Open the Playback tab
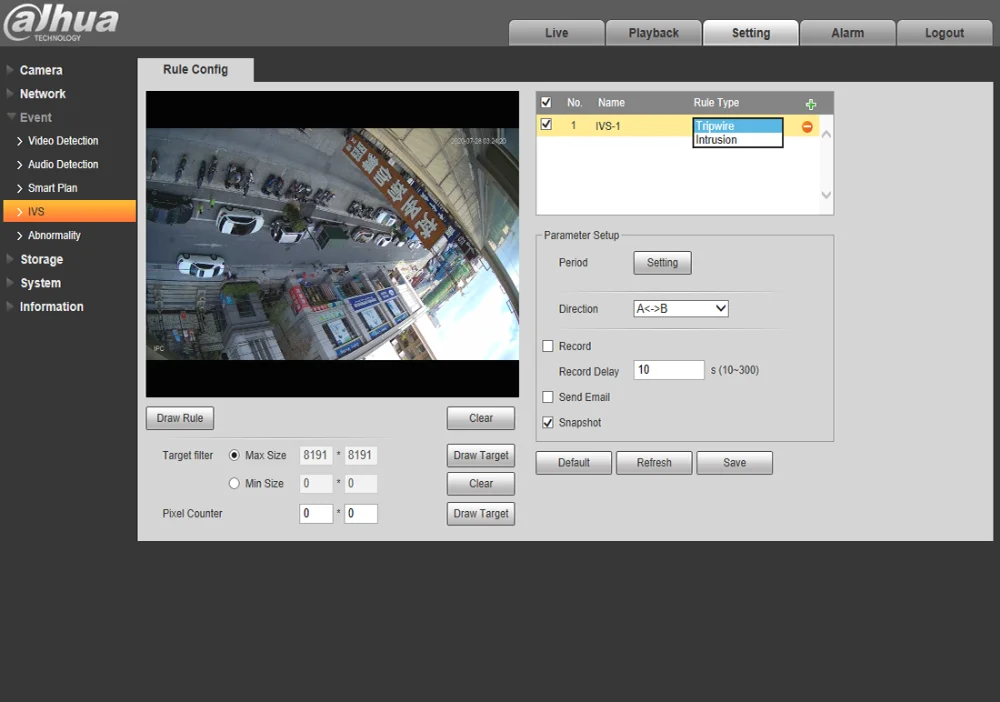 [653, 33]
